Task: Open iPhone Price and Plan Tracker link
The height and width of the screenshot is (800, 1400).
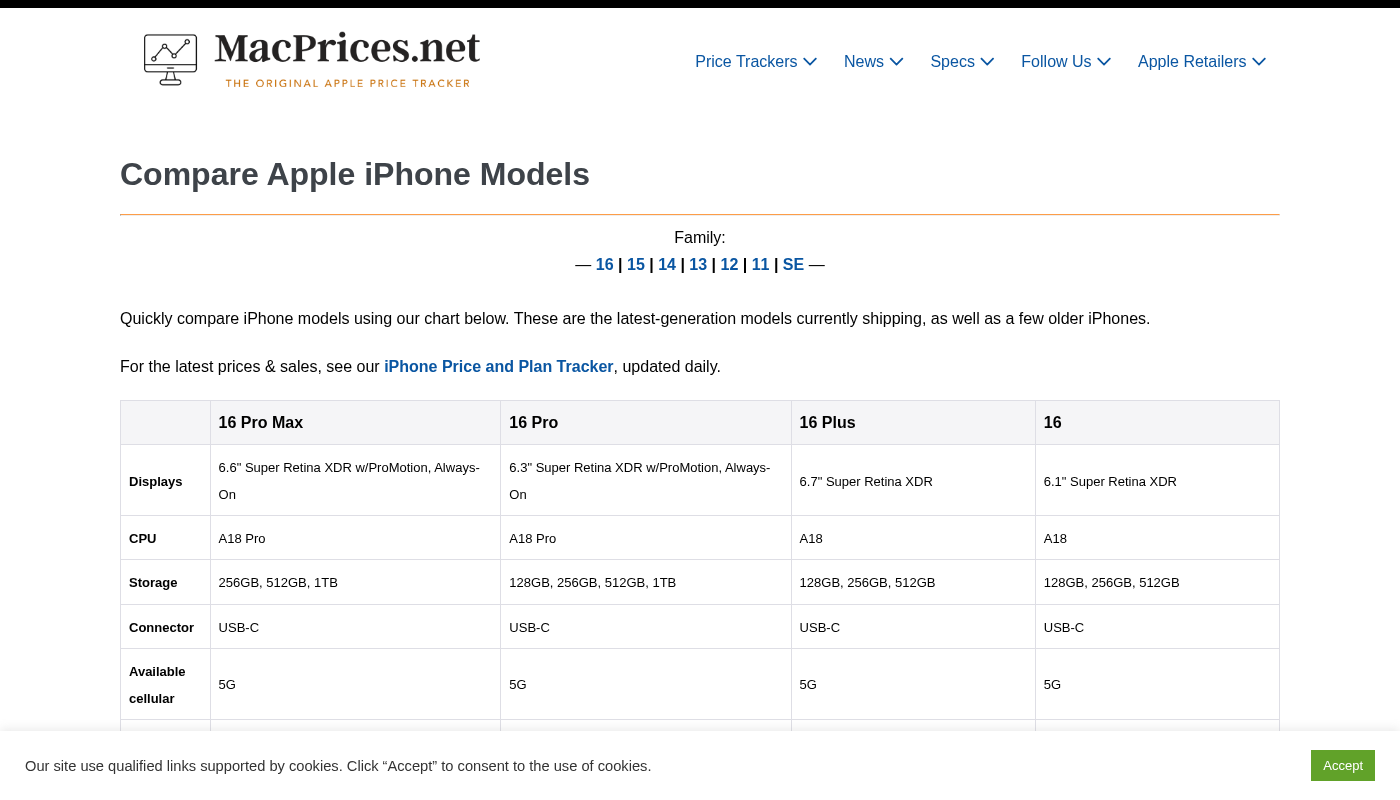Action: tap(498, 367)
